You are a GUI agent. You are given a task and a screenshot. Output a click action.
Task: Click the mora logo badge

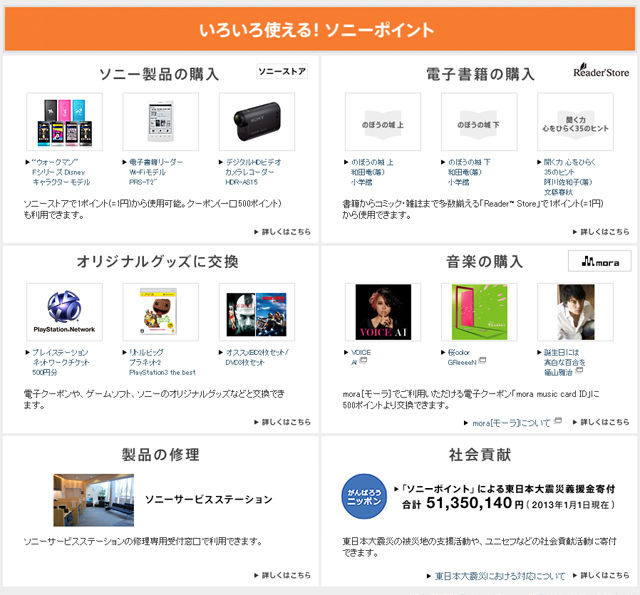(600, 261)
